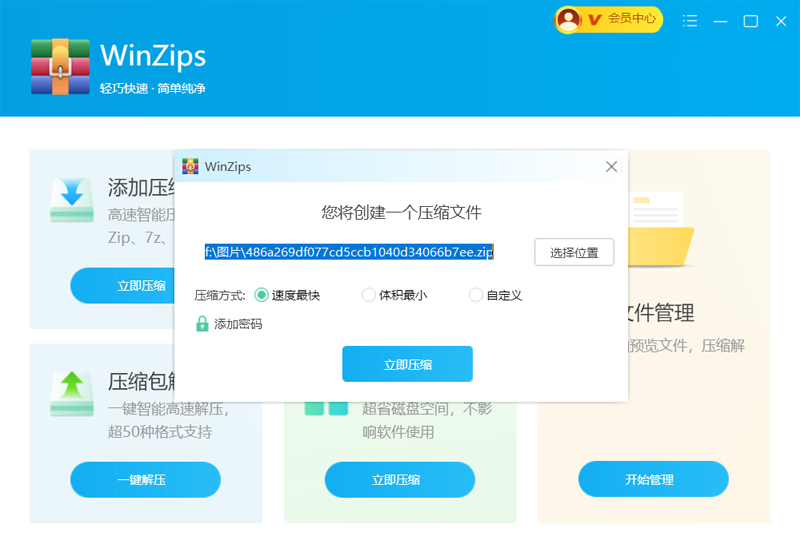
Task: Close the WinZips main window
Action: coord(781,21)
